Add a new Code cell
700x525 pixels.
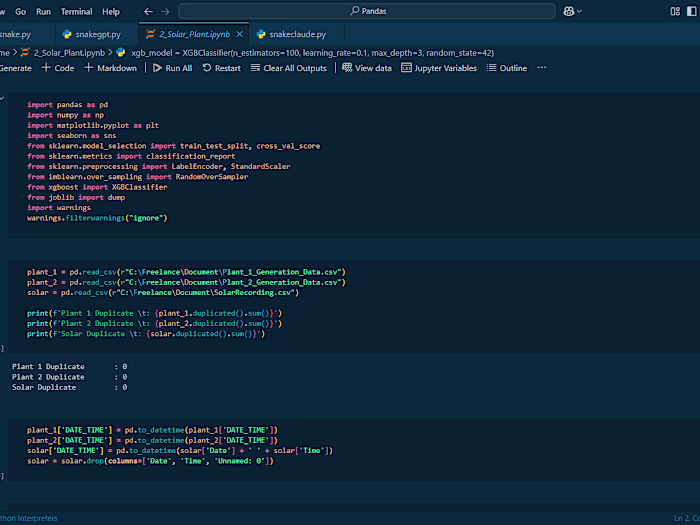(58, 68)
